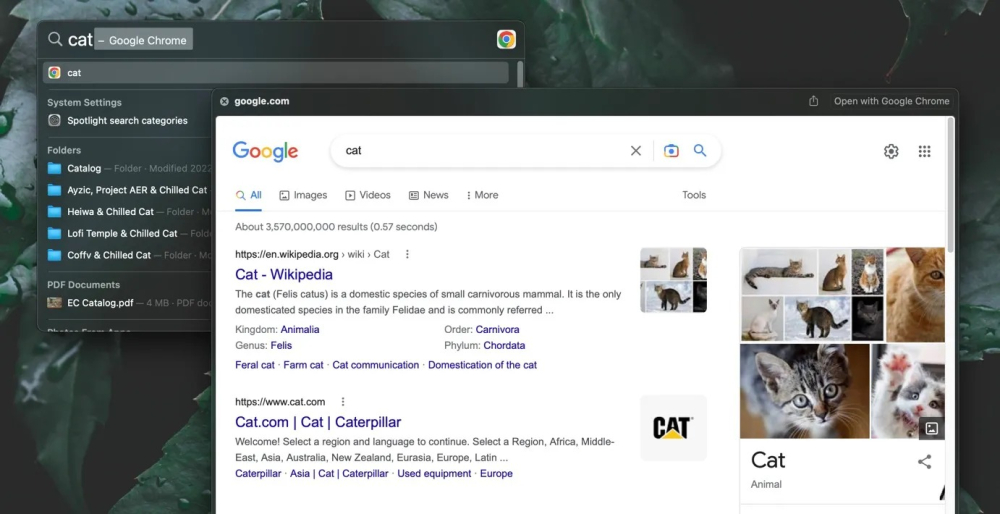This screenshot has width=1000, height=514.
Task: Open the Tools search options
Action: [694, 195]
